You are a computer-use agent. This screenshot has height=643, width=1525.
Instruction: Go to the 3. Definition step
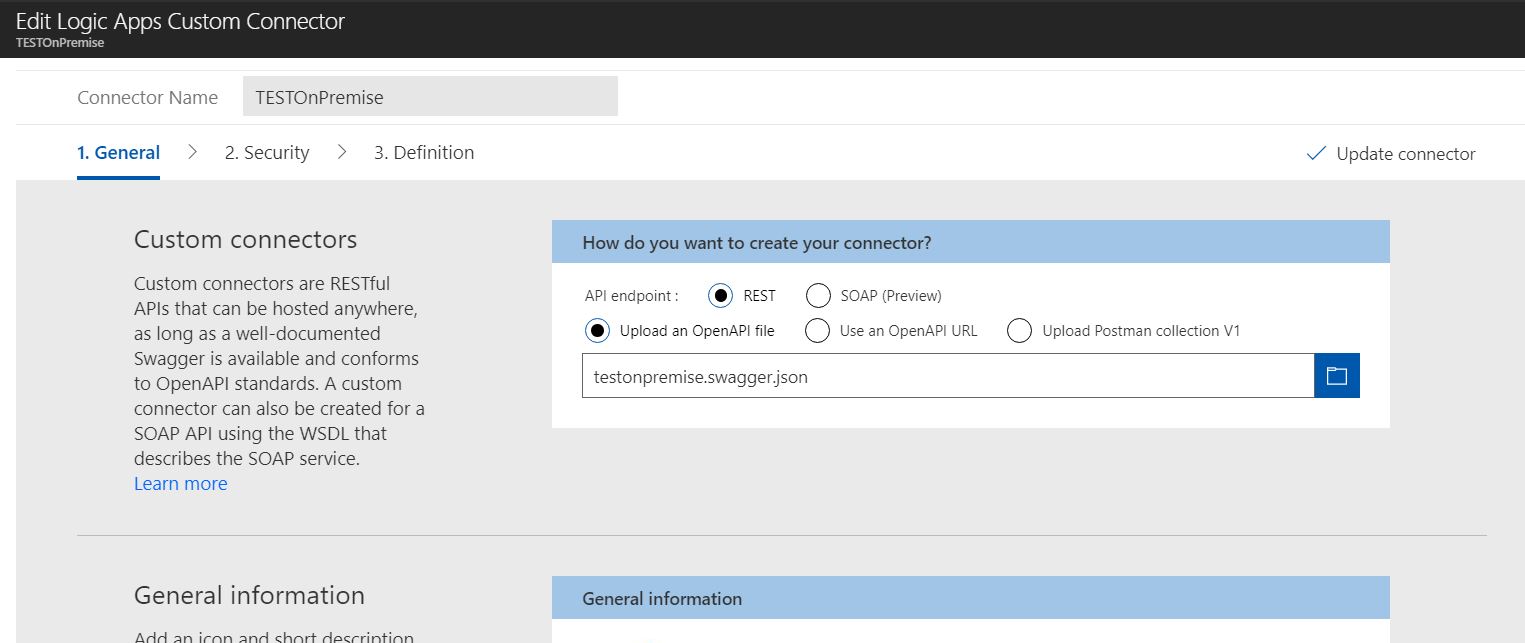click(424, 153)
